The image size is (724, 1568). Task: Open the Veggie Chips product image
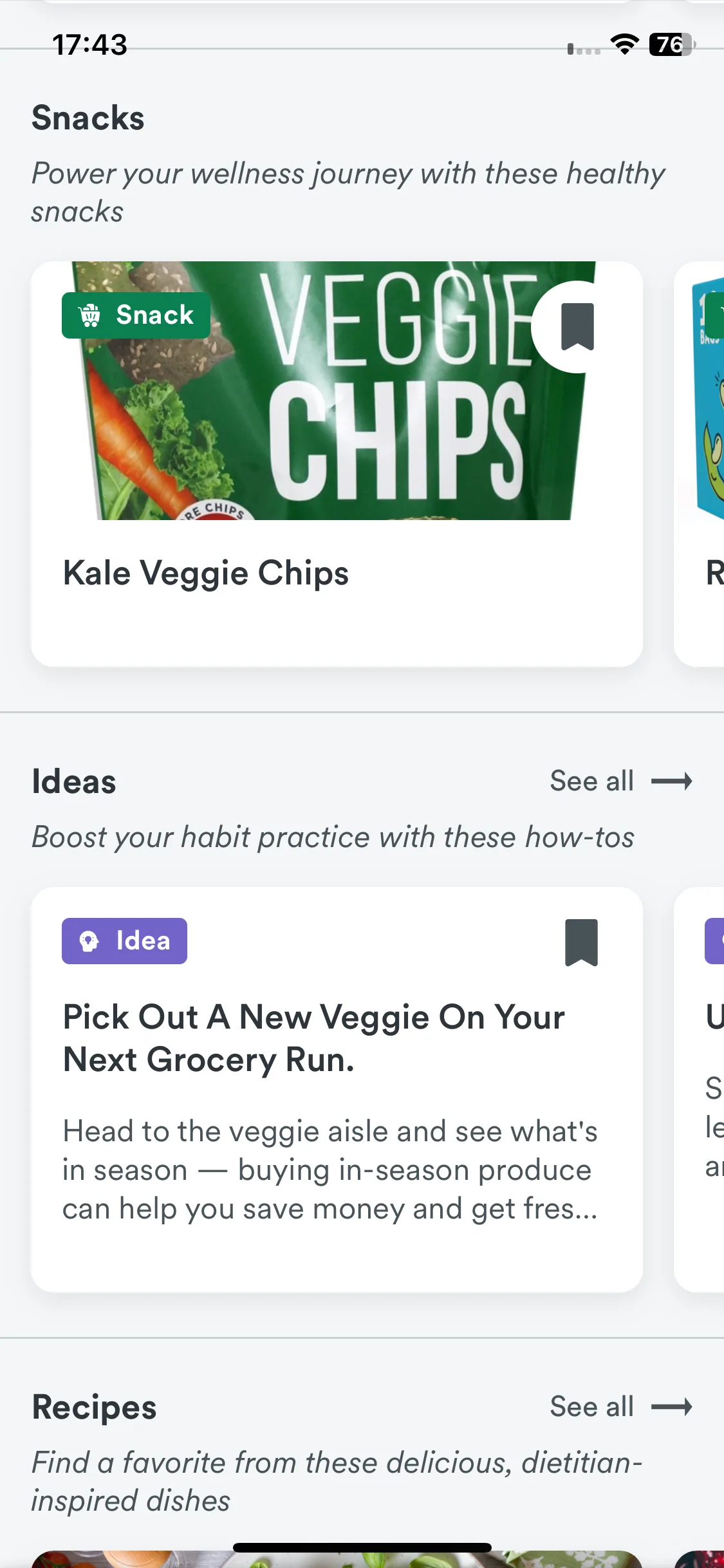click(337, 391)
